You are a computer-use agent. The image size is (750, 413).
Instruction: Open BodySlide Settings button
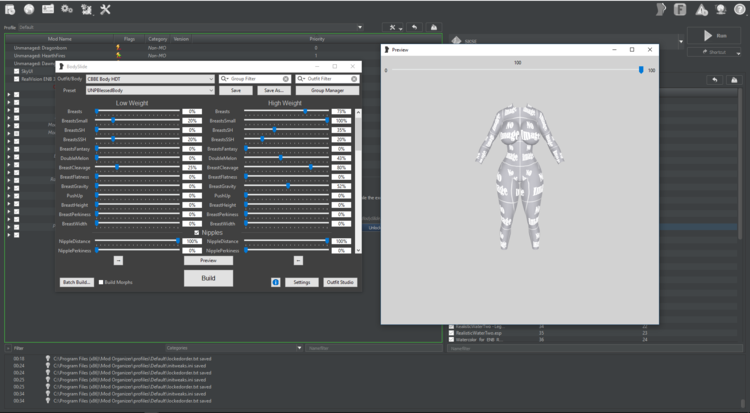(x=302, y=282)
